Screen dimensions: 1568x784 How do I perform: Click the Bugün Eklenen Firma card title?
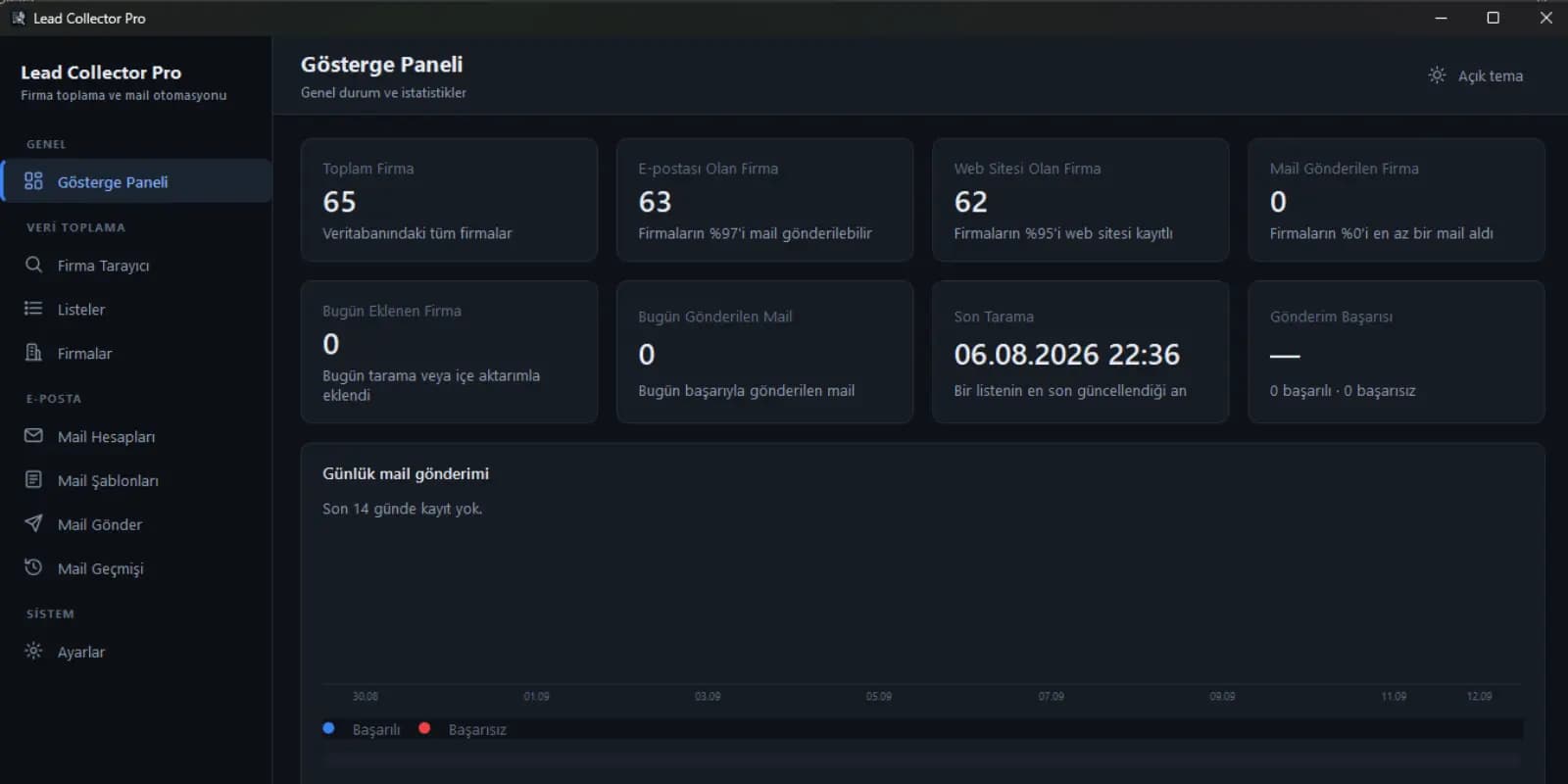click(x=392, y=311)
